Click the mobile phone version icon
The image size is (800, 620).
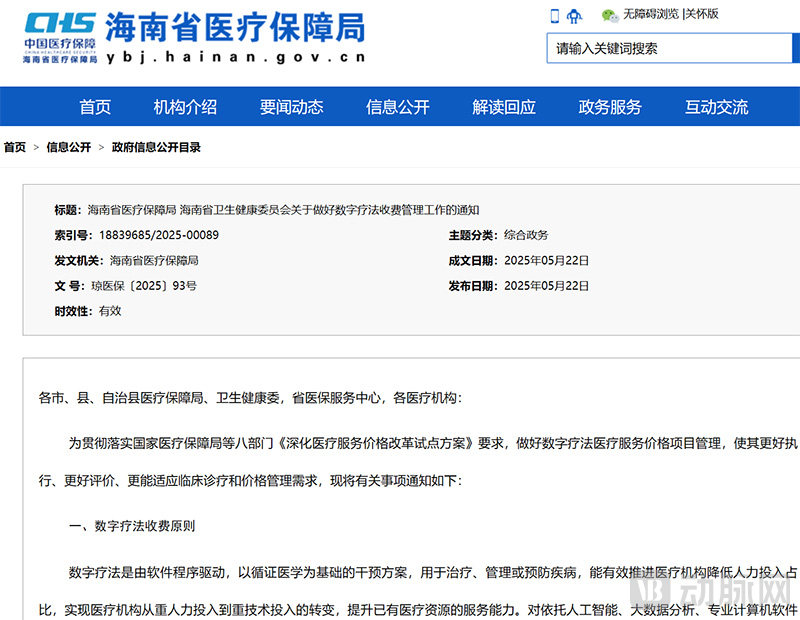point(555,16)
